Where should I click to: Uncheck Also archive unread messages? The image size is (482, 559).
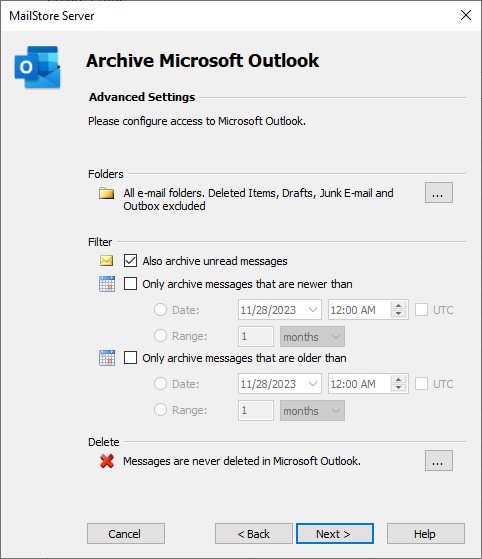coord(130,261)
